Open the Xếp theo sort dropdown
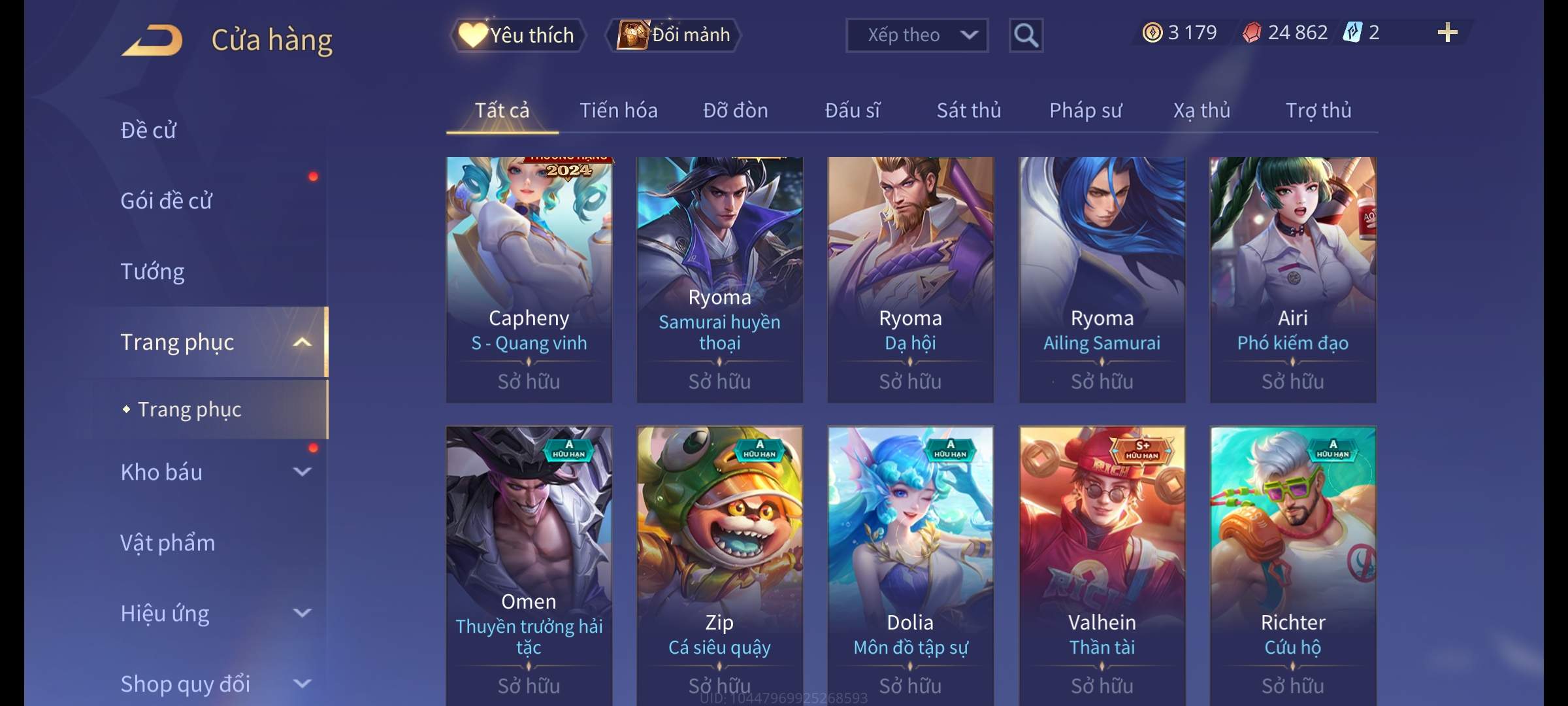Screen dimensions: 1568x706 click(917, 35)
